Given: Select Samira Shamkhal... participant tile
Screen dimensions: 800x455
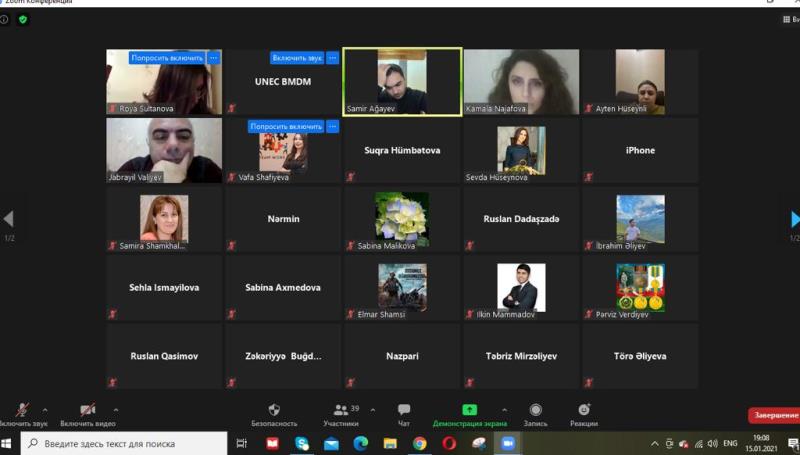Looking at the screenshot, I should [x=164, y=219].
